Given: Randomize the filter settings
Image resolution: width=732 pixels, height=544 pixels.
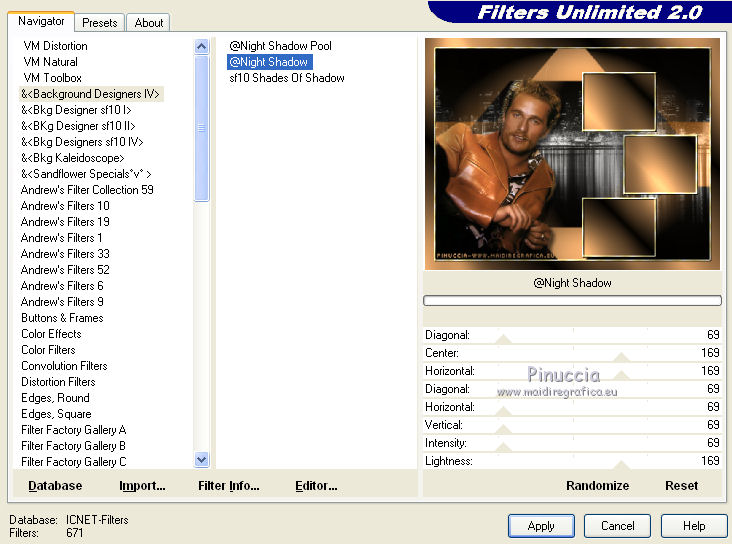Looking at the screenshot, I should [598, 486].
